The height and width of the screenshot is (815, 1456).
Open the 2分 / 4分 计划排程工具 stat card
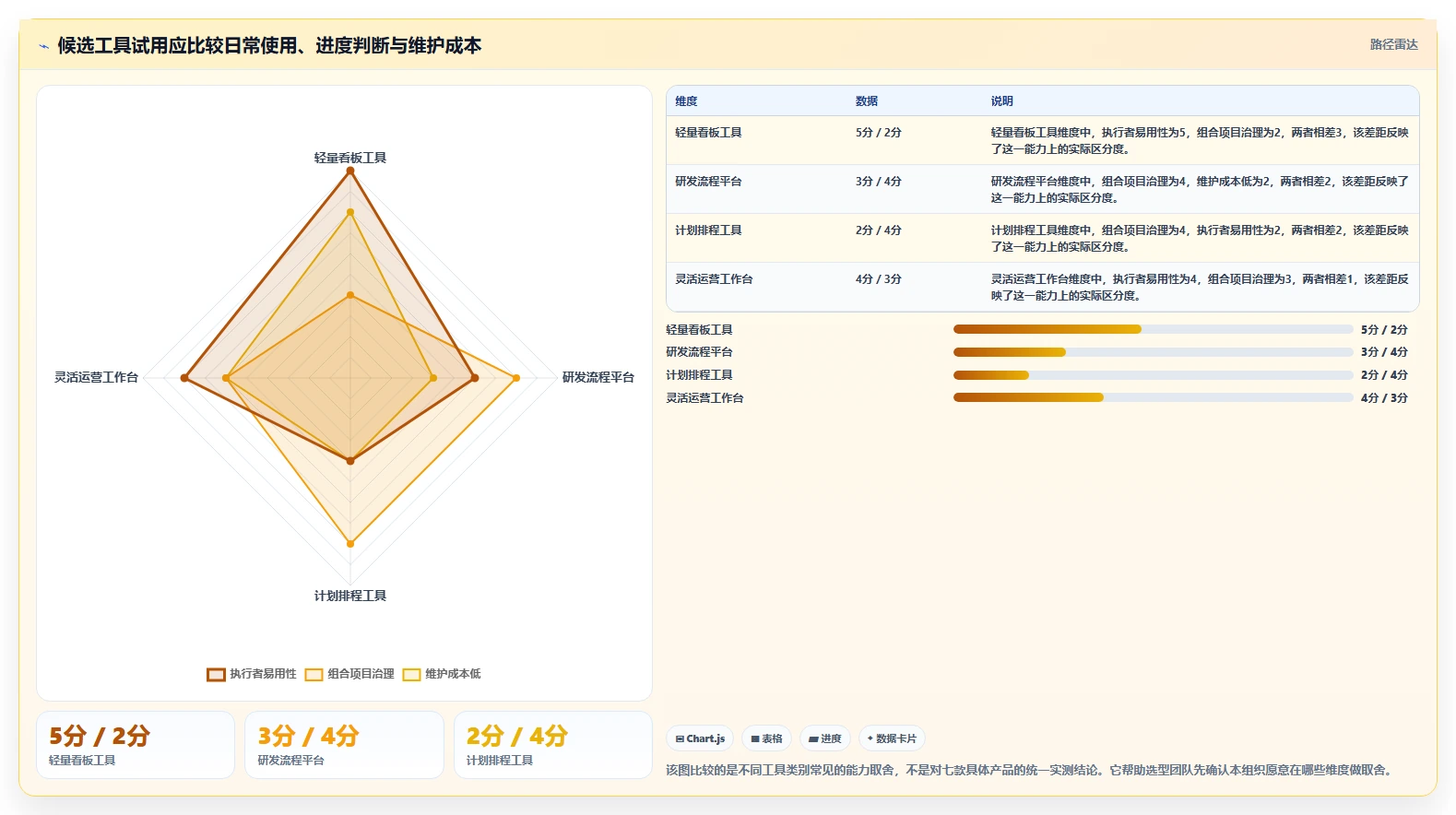click(x=552, y=745)
